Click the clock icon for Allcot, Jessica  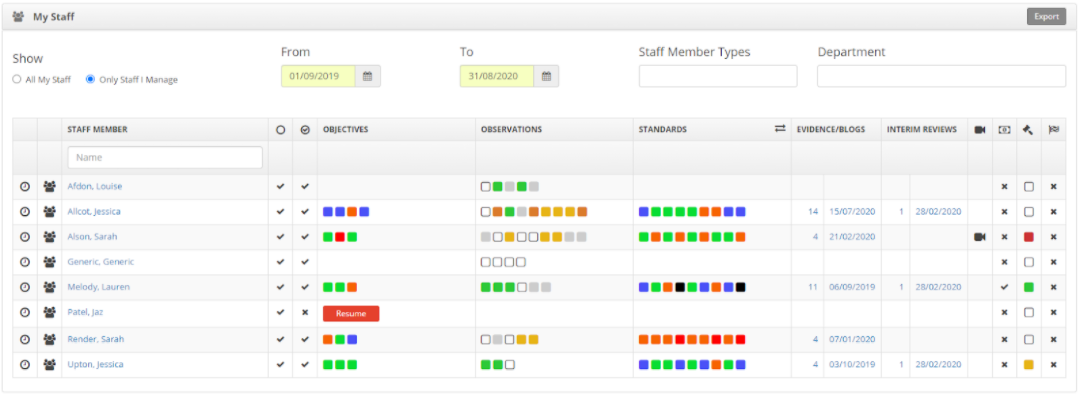25,211
